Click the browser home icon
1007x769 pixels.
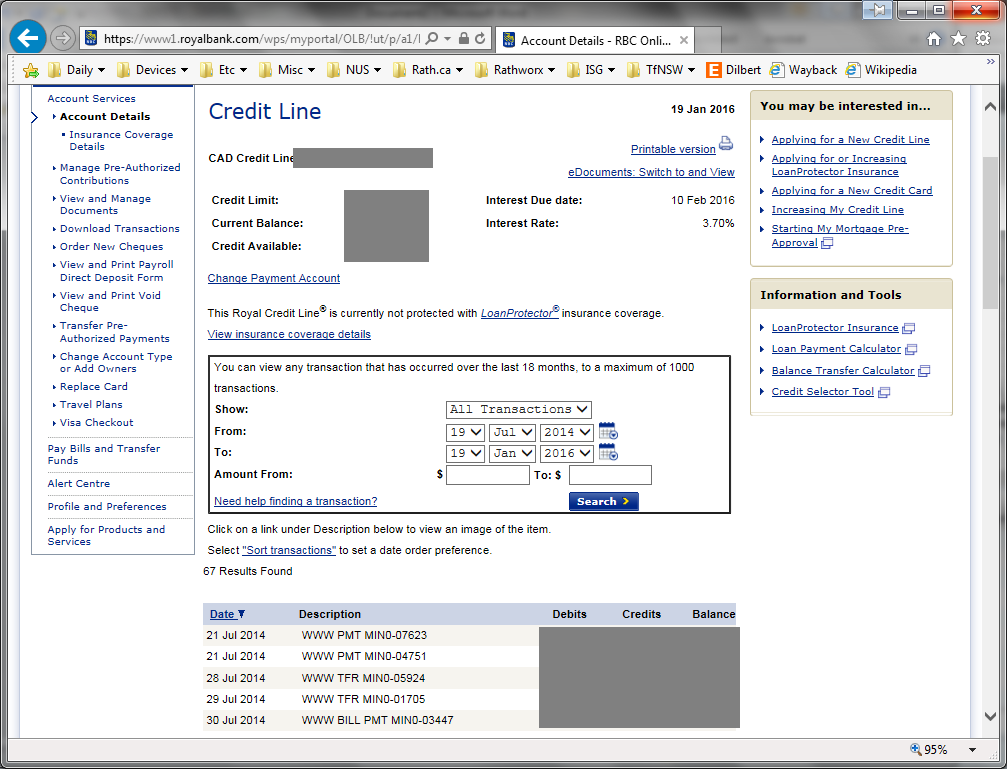point(934,39)
